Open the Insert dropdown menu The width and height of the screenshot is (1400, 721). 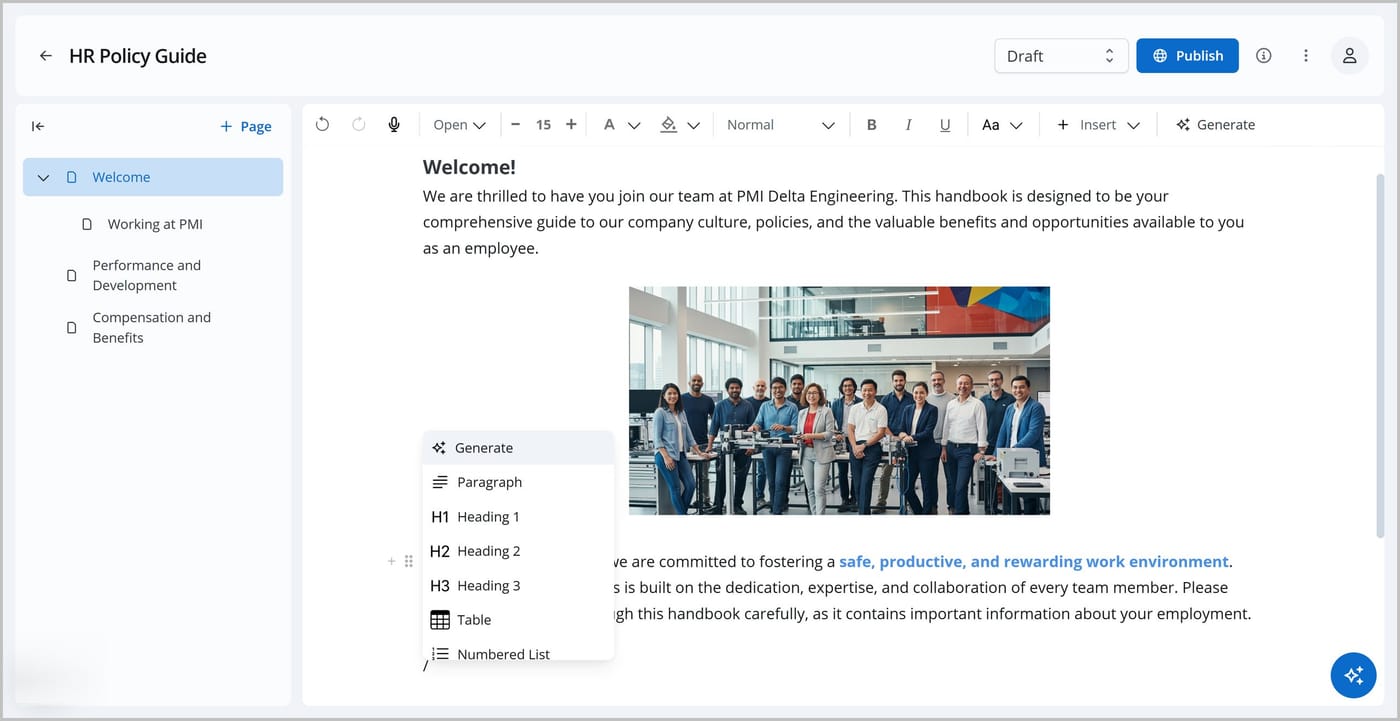[x=1098, y=125]
